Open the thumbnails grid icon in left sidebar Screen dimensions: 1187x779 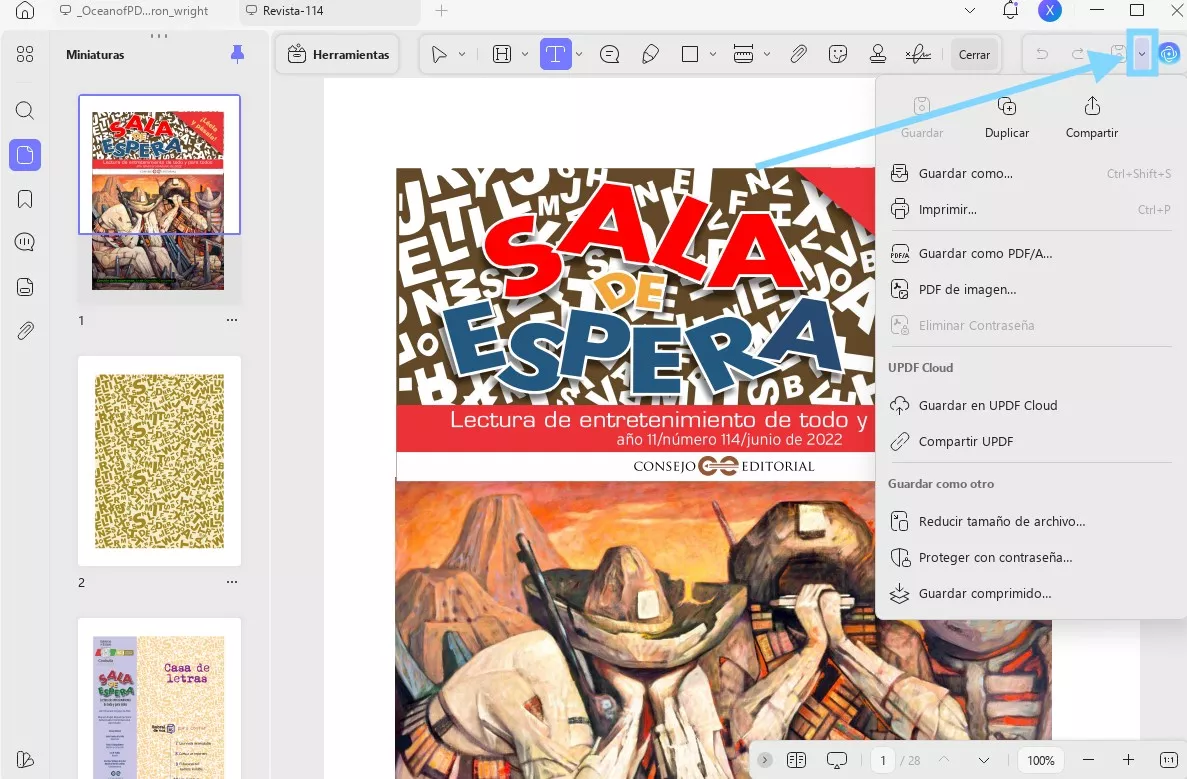tap(25, 54)
